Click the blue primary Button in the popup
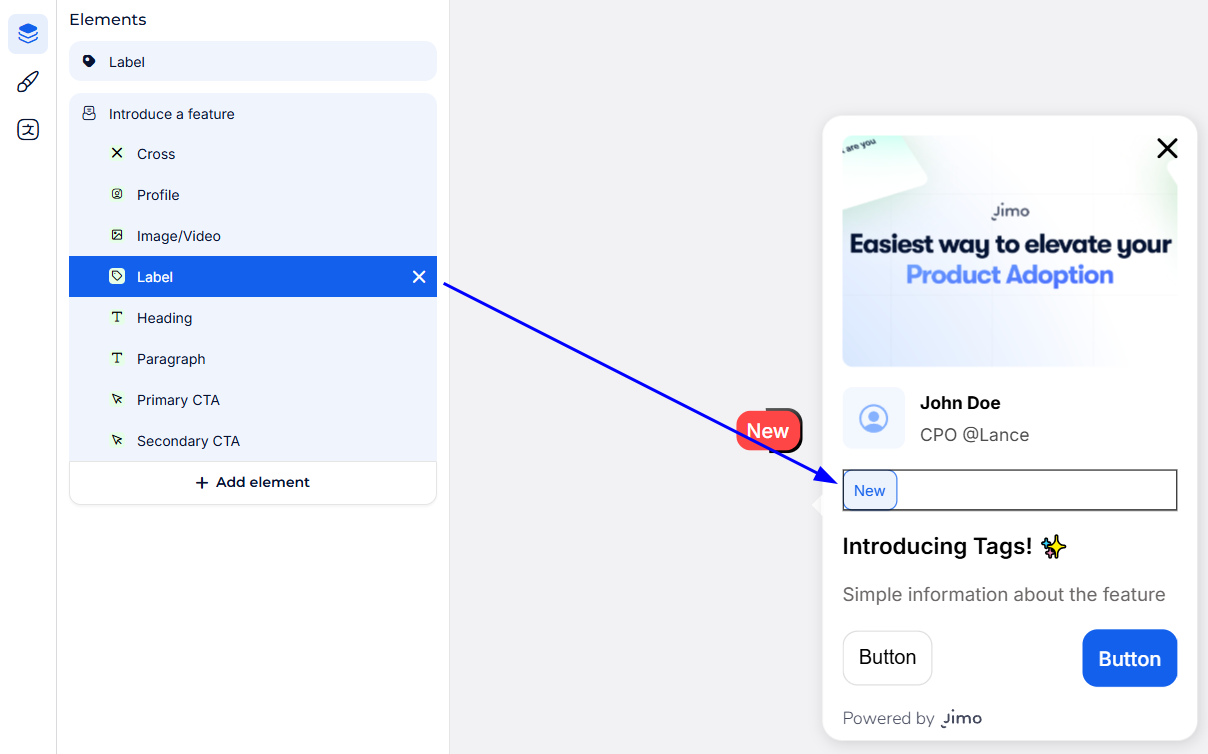This screenshot has height=754, width=1208. coord(1129,658)
